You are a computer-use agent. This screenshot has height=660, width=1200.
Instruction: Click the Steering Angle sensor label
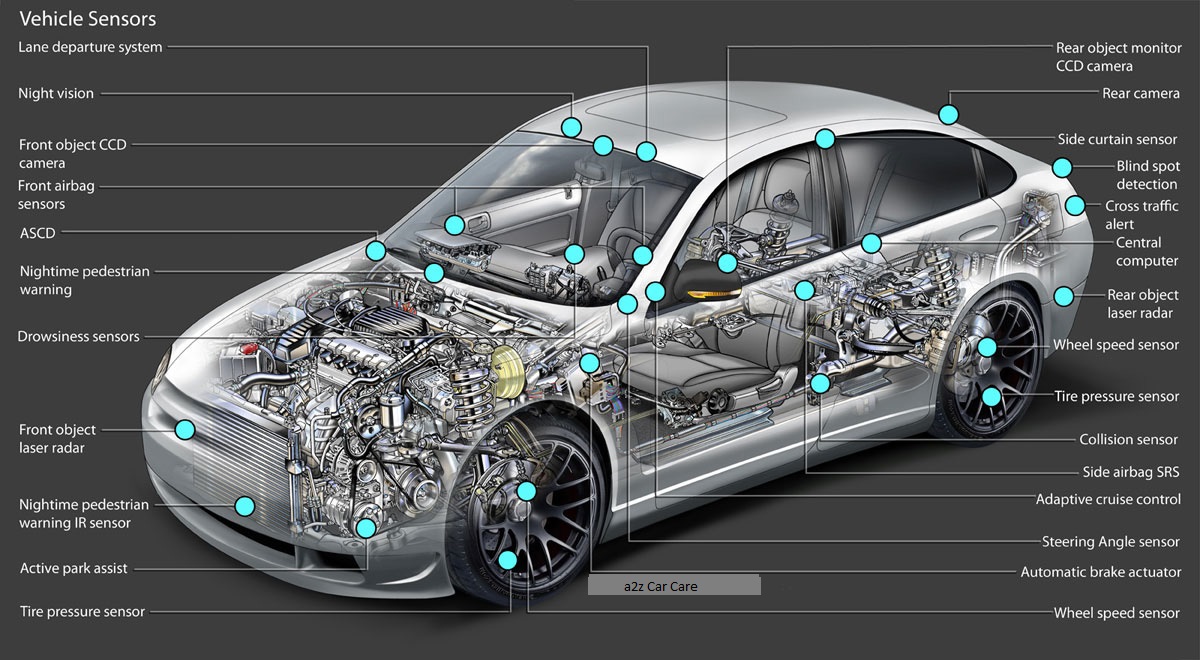click(x=1111, y=542)
